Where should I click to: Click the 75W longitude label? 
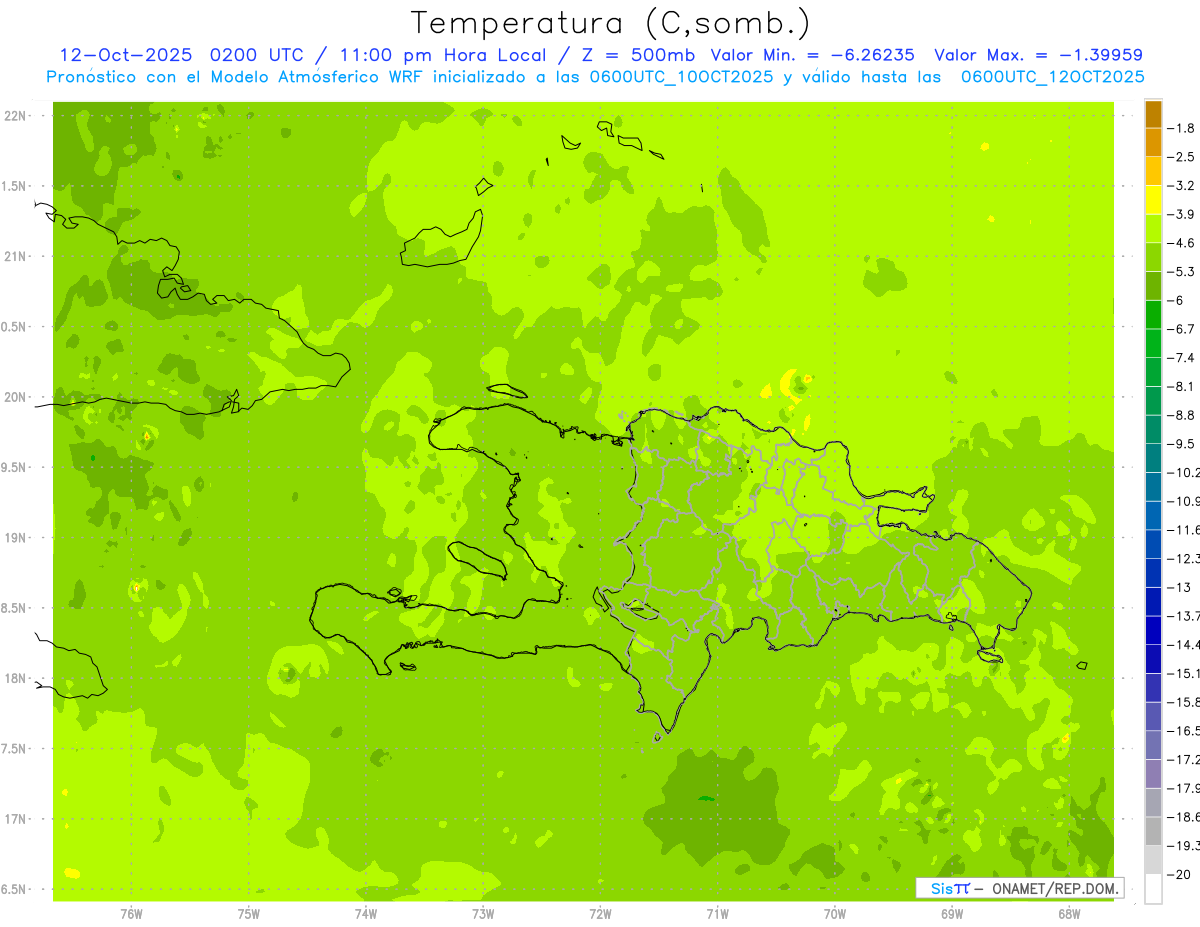coord(249,913)
